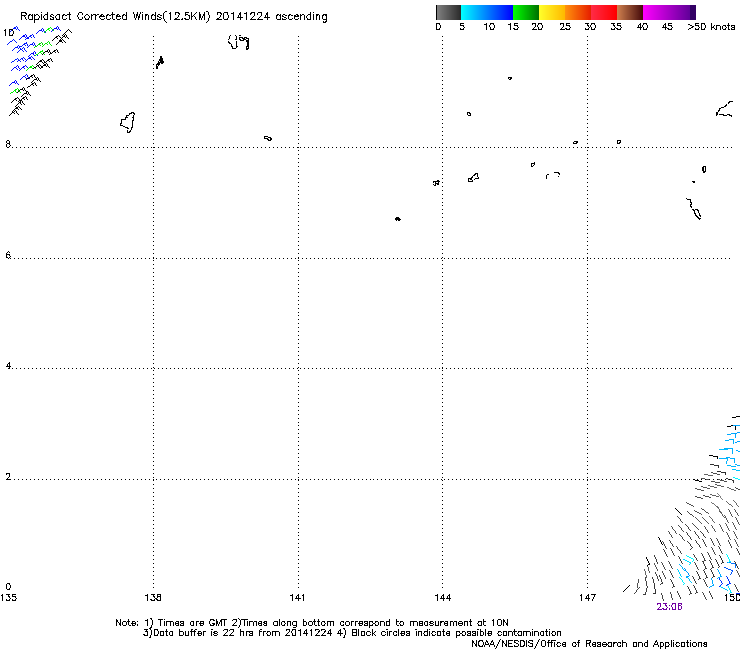Image resolution: width=740 pixels, height=650 pixels.
Task: Click the 'Data buffer is 22 hrs' note line
Action: coord(352,633)
